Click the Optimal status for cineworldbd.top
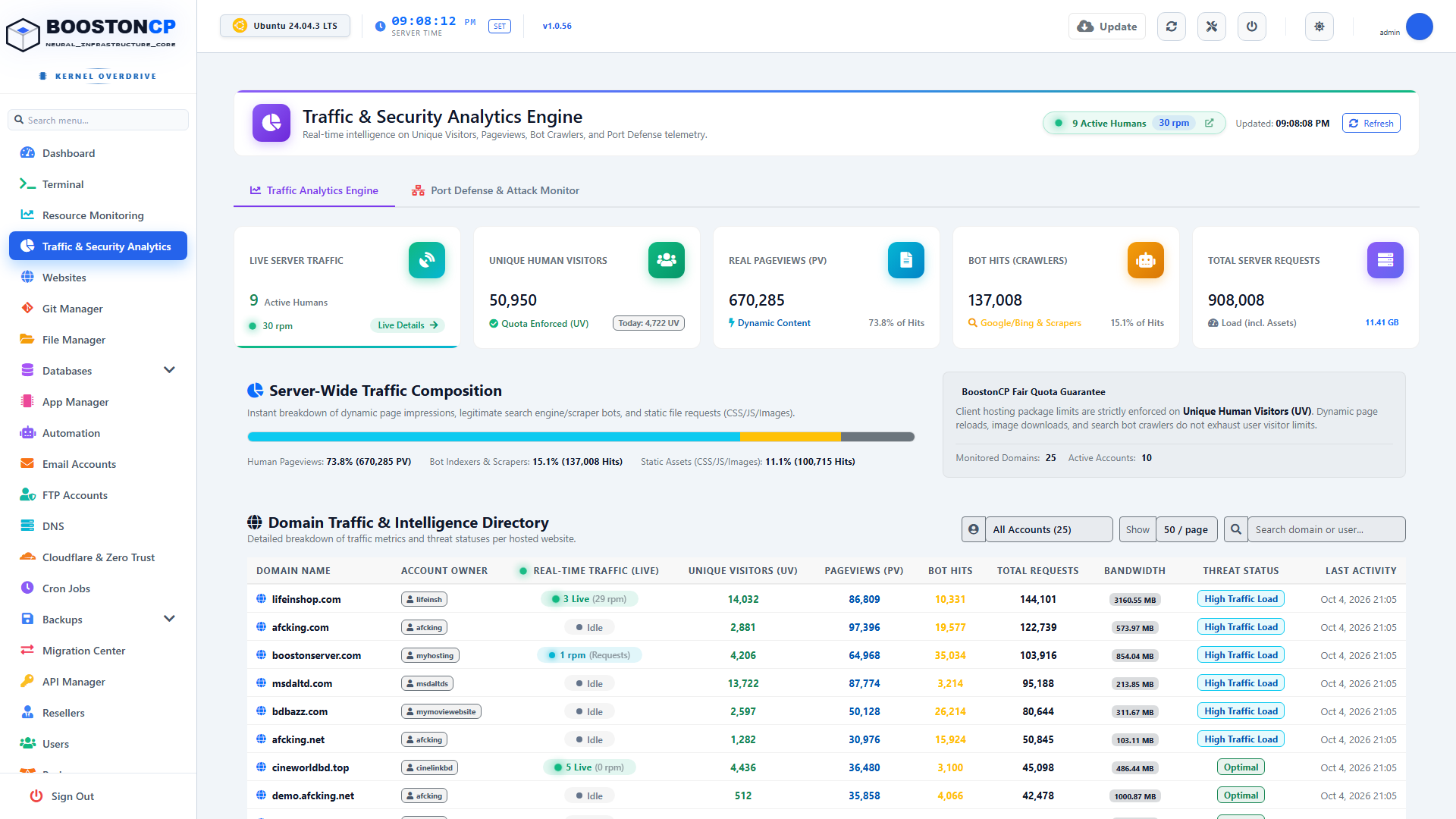Screen dimensions: 1456x819 (1241, 767)
